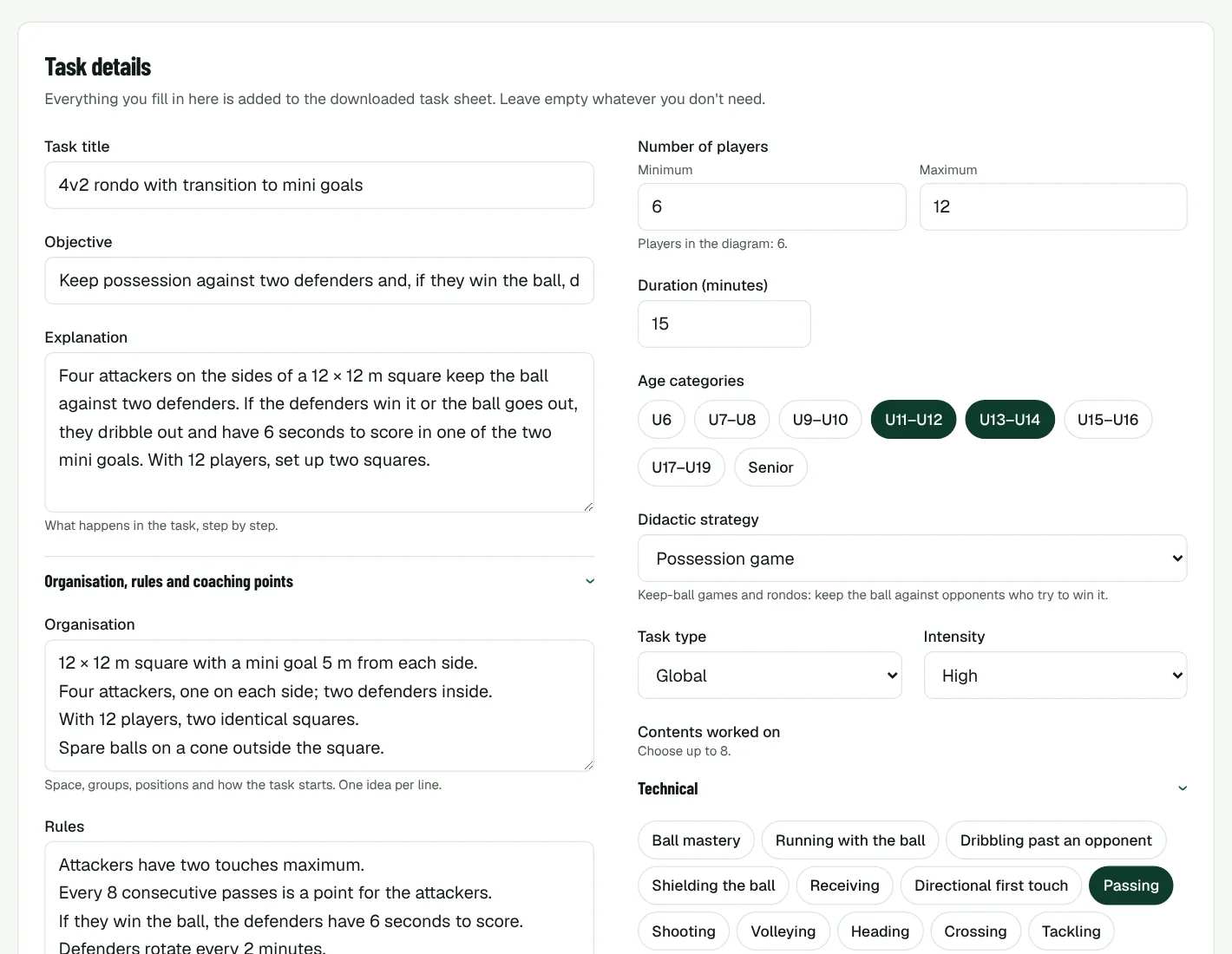The height and width of the screenshot is (954, 1232).
Task: Click the Contents worked on label
Action: [x=709, y=732]
